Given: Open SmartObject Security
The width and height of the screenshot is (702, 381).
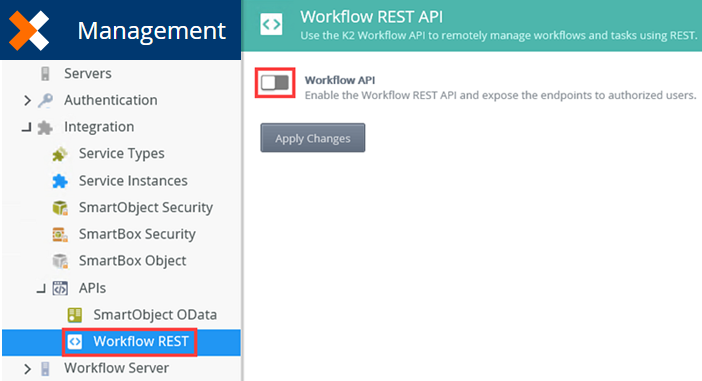Looking at the screenshot, I should point(146,208).
